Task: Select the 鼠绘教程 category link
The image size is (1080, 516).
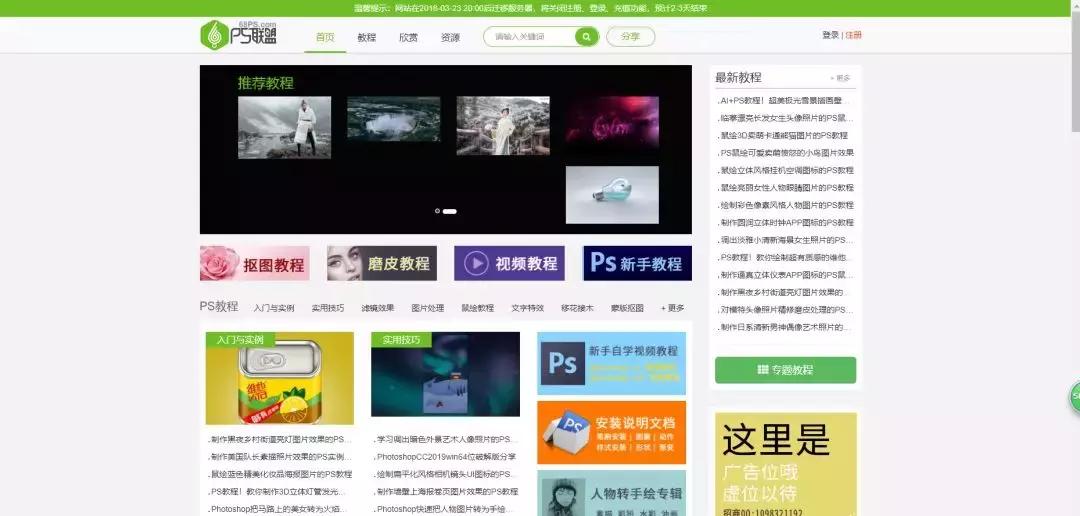Action: click(477, 308)
